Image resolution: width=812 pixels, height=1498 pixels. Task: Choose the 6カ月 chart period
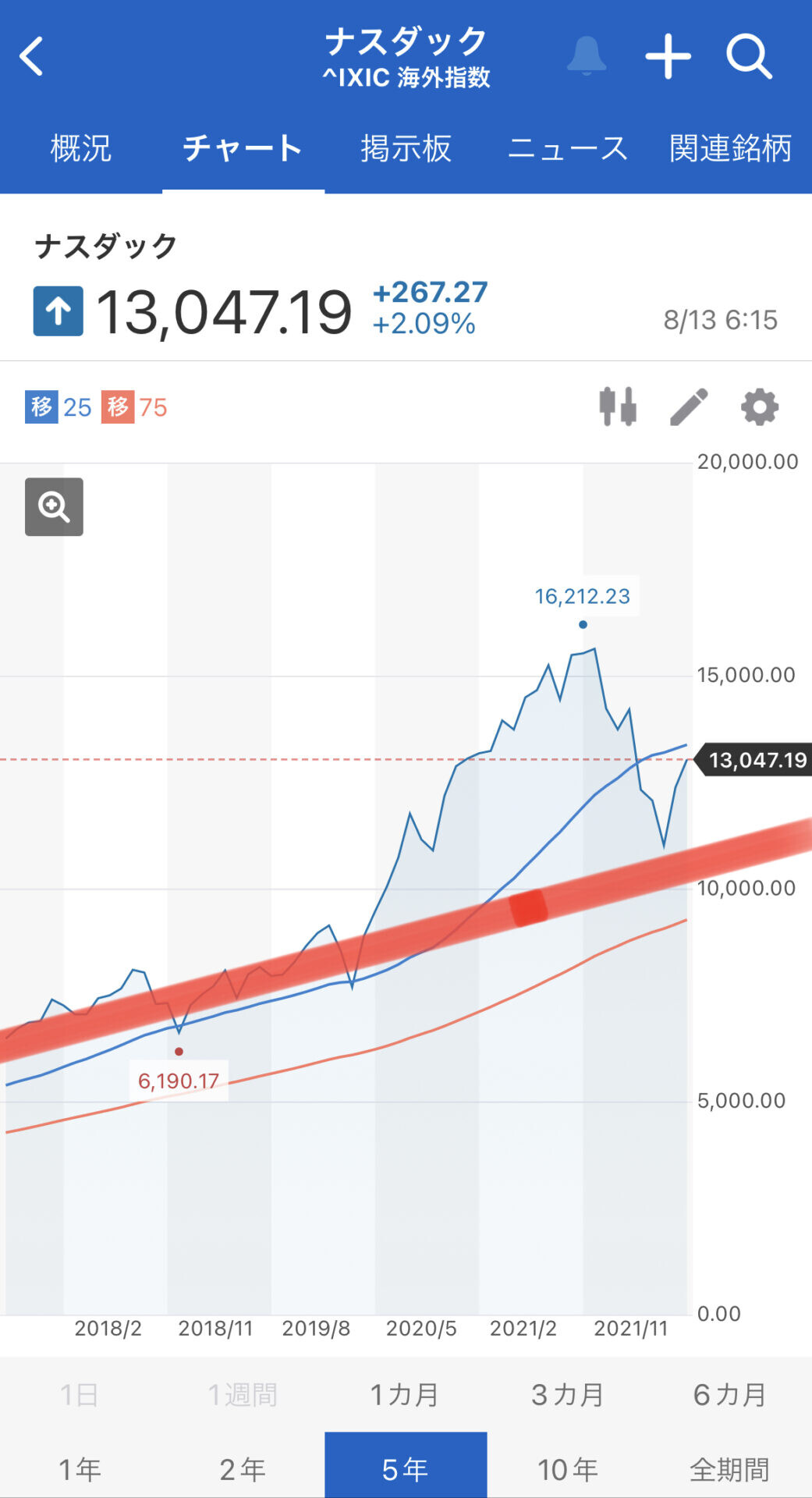pyautogui.click(x=730, y=1394)
